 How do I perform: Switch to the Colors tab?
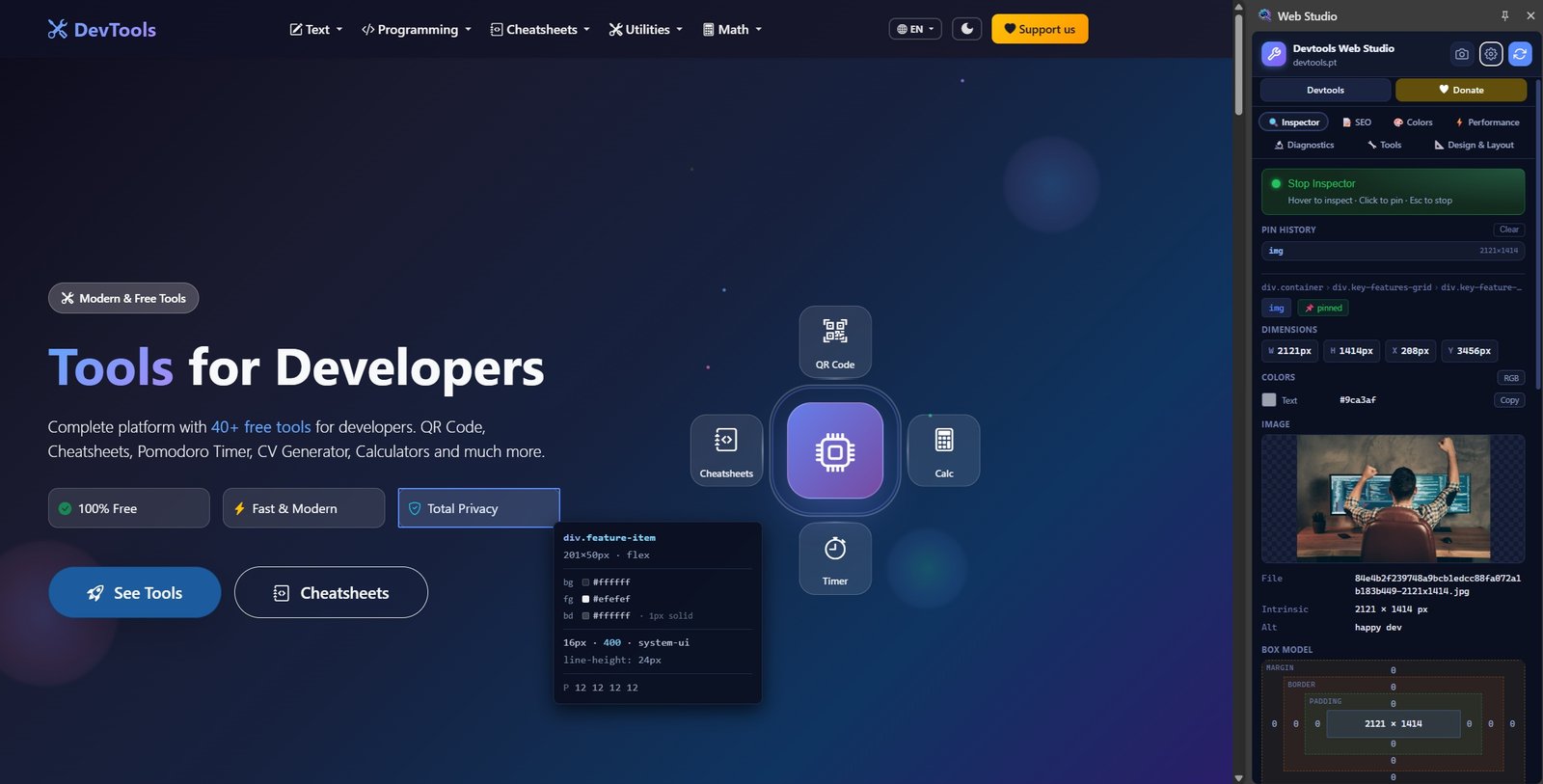point(1413,122)
